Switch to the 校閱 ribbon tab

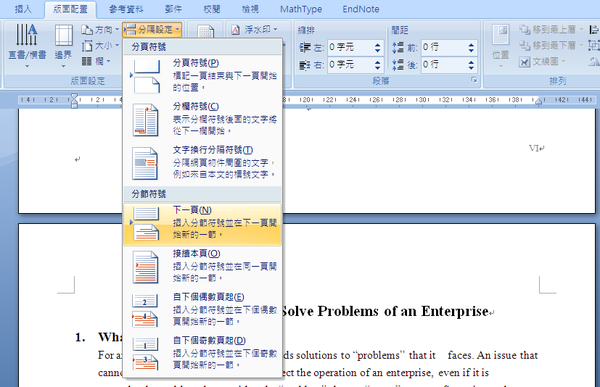pos(212,9)
